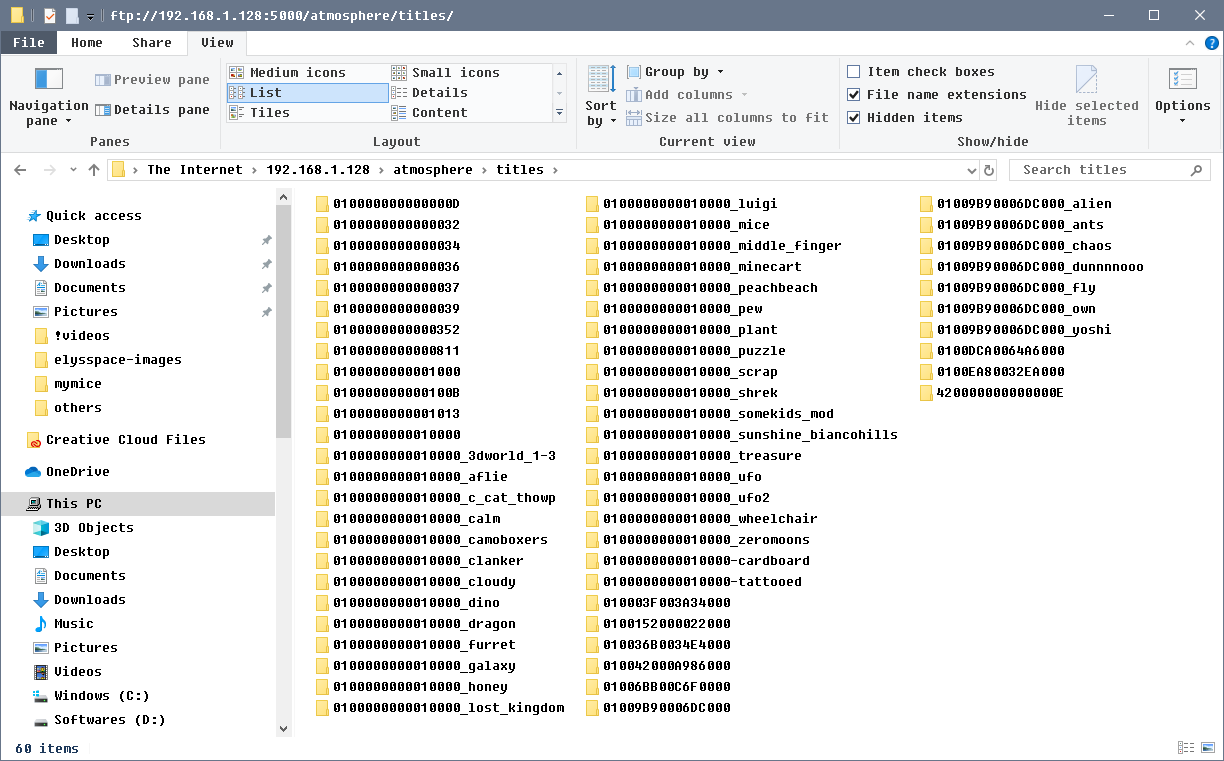Image resolution: width=1224 pixels, height=761 pixels.
Task: Refresh the titles folder view
Action: [988, 169]
